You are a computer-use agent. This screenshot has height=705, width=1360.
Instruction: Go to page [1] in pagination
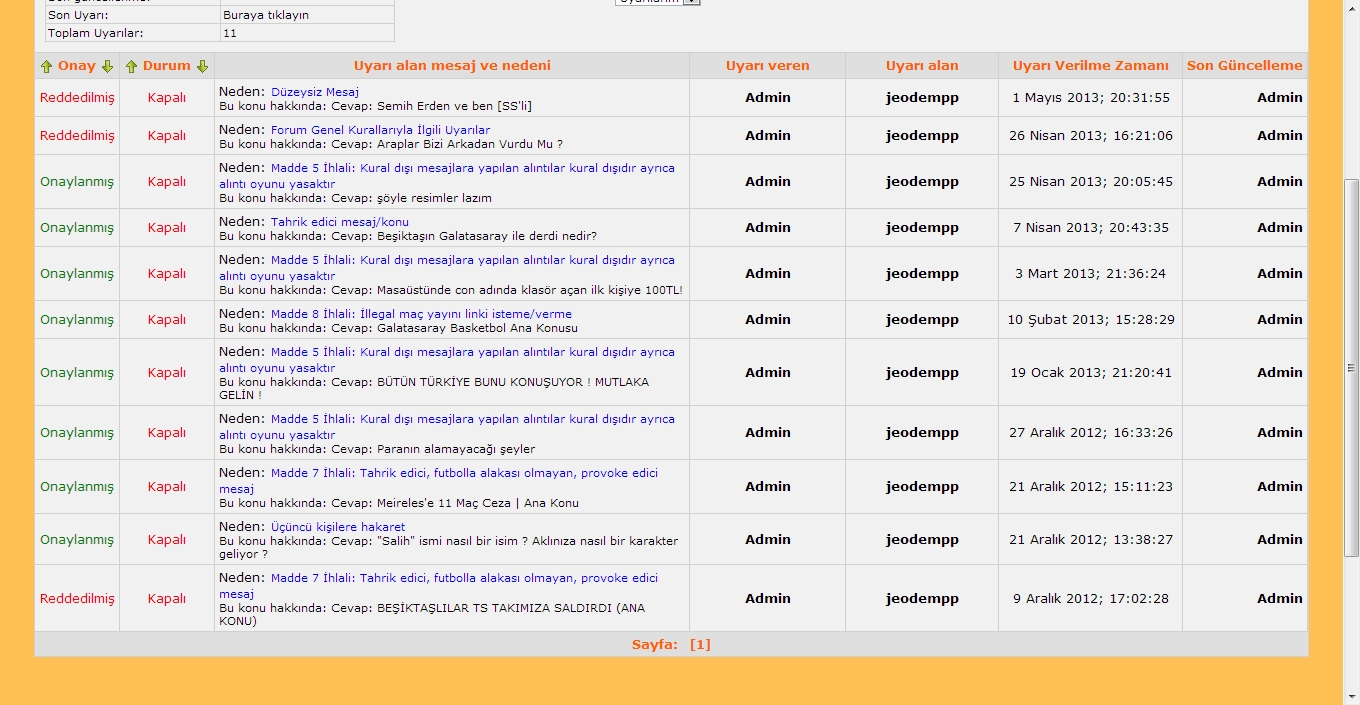[700, 644]
